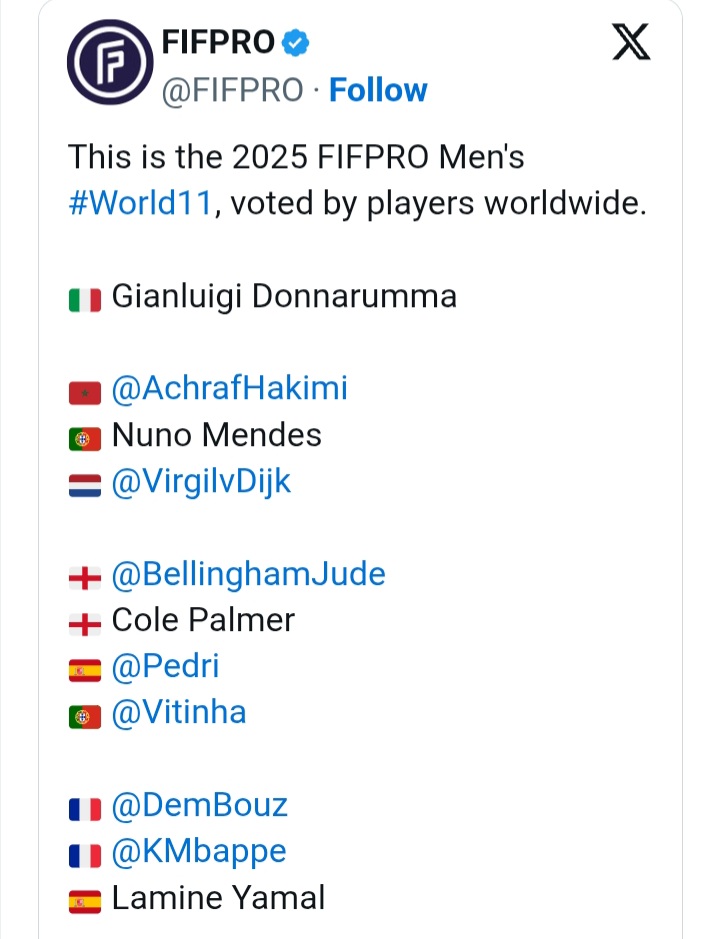This screenshot has height=939, width=720.
Task: Follow the FIFPRO account
Action: (378, 90)
